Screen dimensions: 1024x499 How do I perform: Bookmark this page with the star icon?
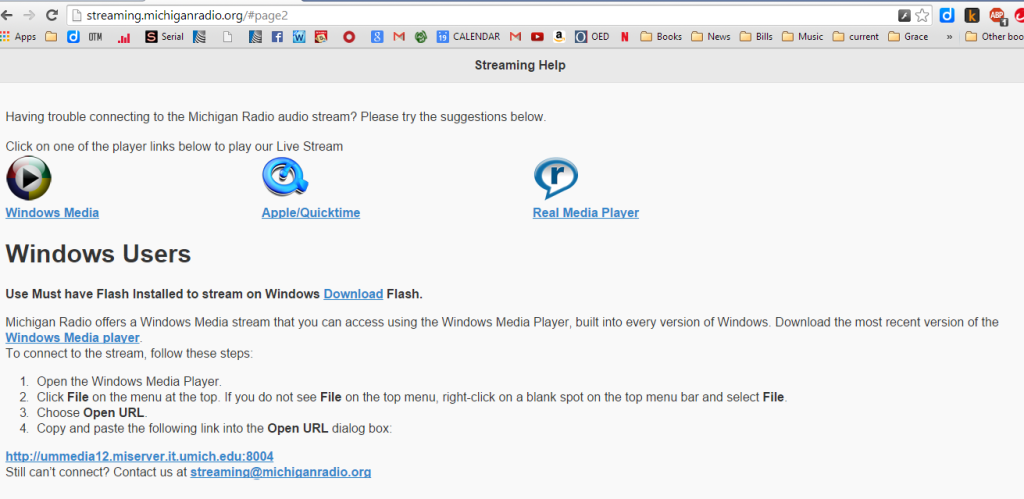click(921, 16)
